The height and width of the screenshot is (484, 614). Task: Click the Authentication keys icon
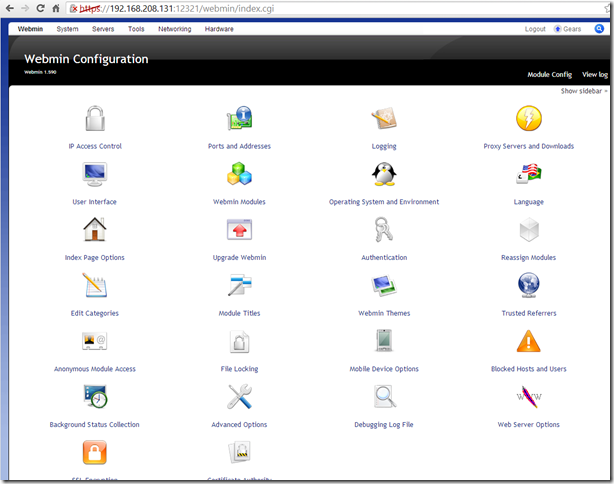point(384,229)
